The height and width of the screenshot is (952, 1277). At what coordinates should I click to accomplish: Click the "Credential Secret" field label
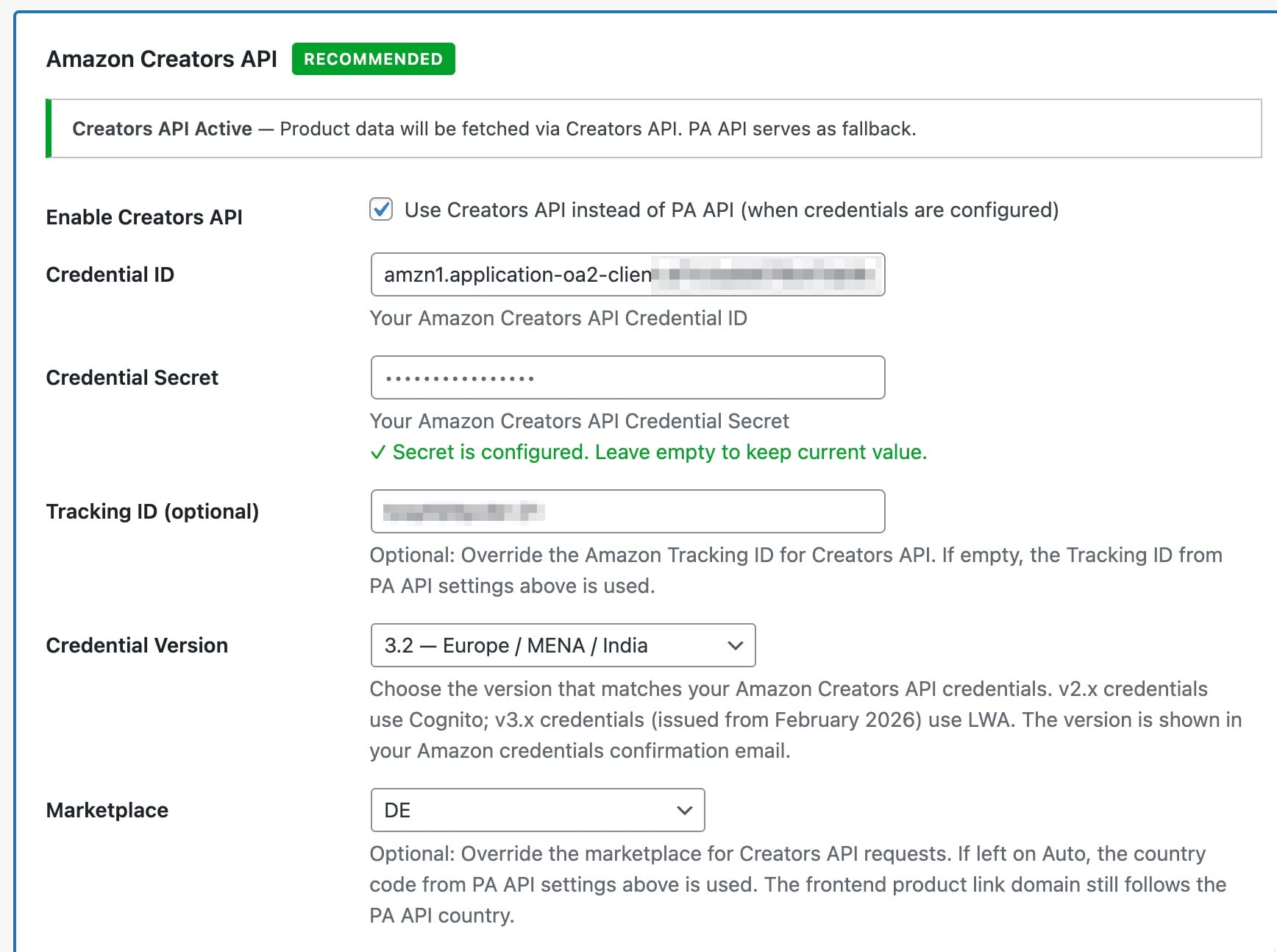[x=132, y=377]
